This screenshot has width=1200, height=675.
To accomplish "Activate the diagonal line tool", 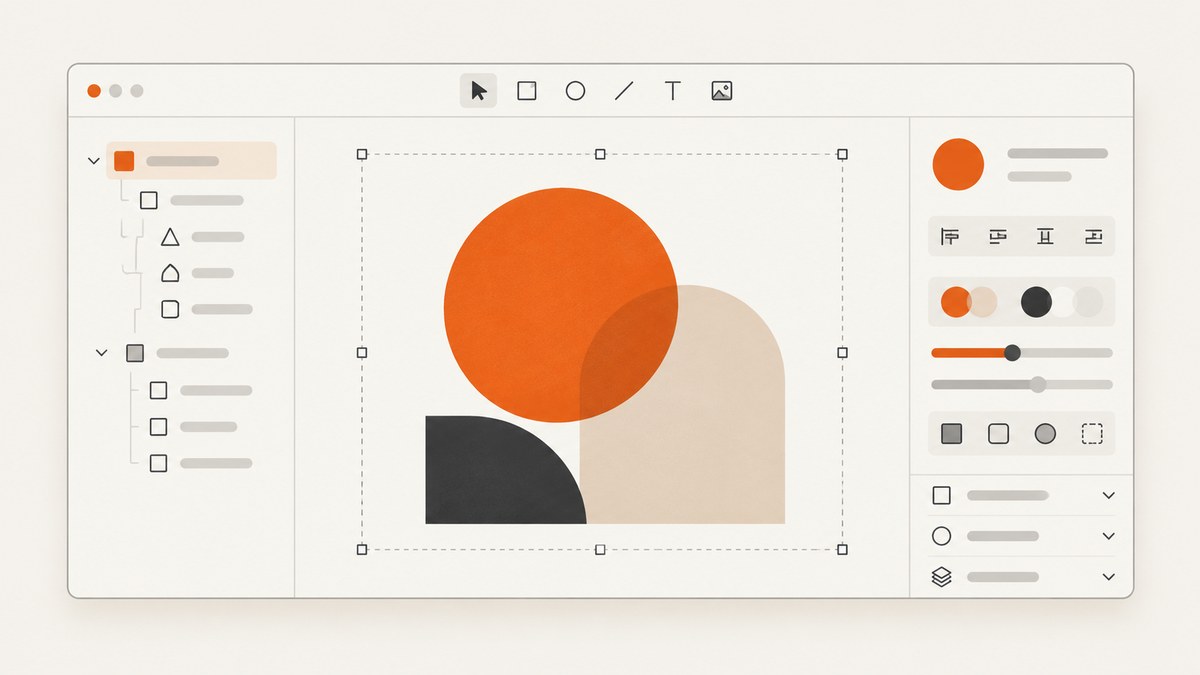I will 624,91.
